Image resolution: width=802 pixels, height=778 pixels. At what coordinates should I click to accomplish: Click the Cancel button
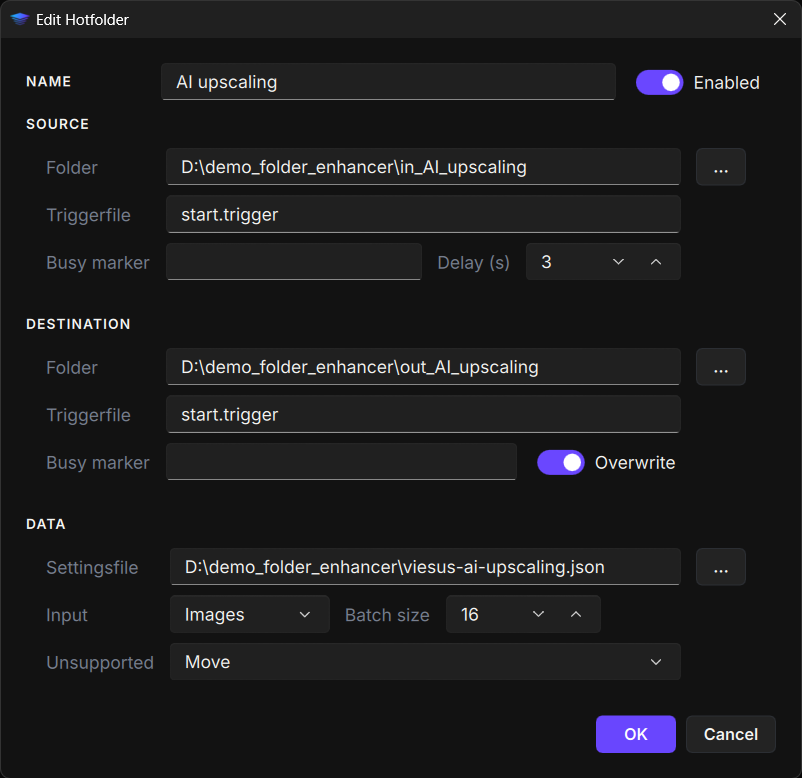click(730, 734)
